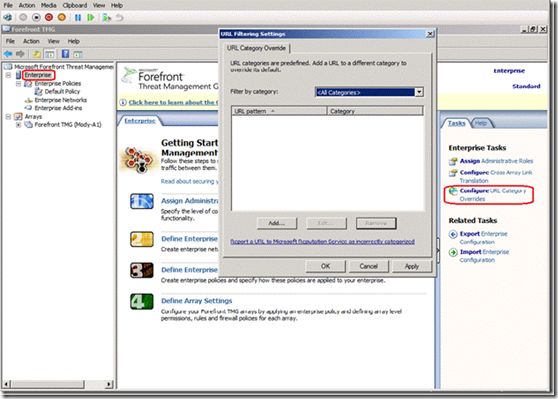
Task: Open Configure Cross Array Link Translation task
Action: 496,177
